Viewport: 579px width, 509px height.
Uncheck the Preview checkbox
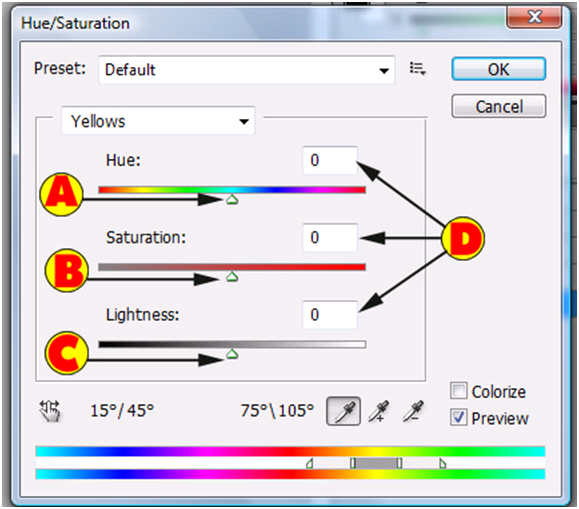click(x=459, y=417)
